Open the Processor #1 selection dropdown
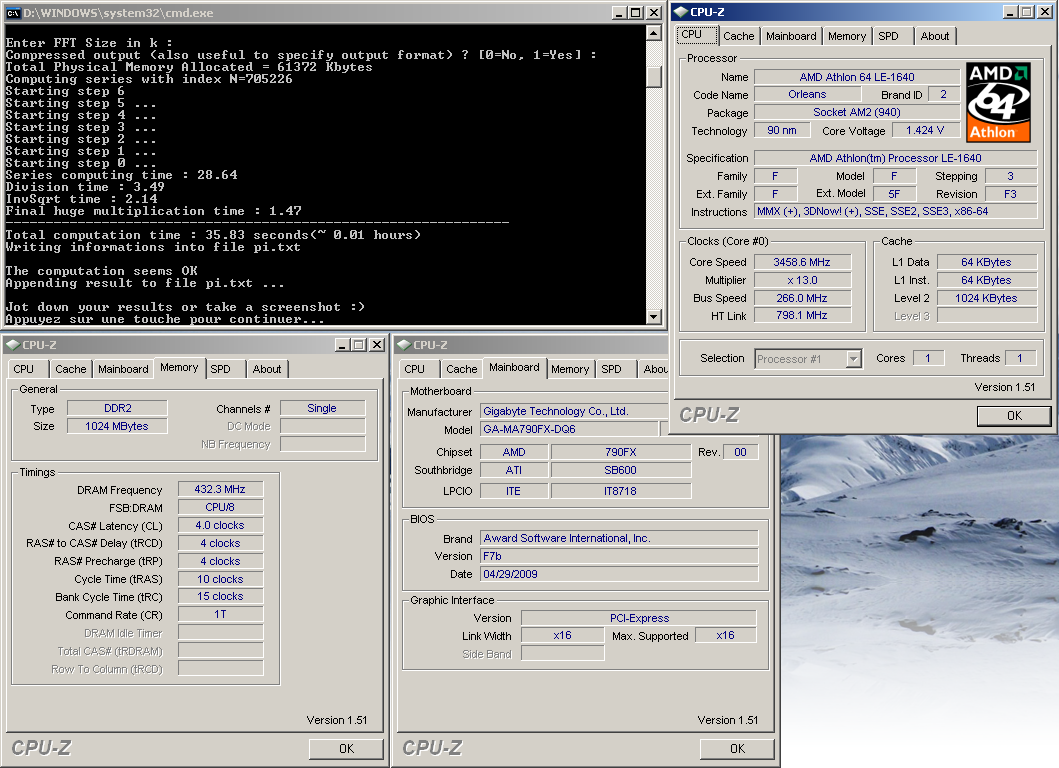This screenshot has width=1059, height=768. [x=854, y=359]
